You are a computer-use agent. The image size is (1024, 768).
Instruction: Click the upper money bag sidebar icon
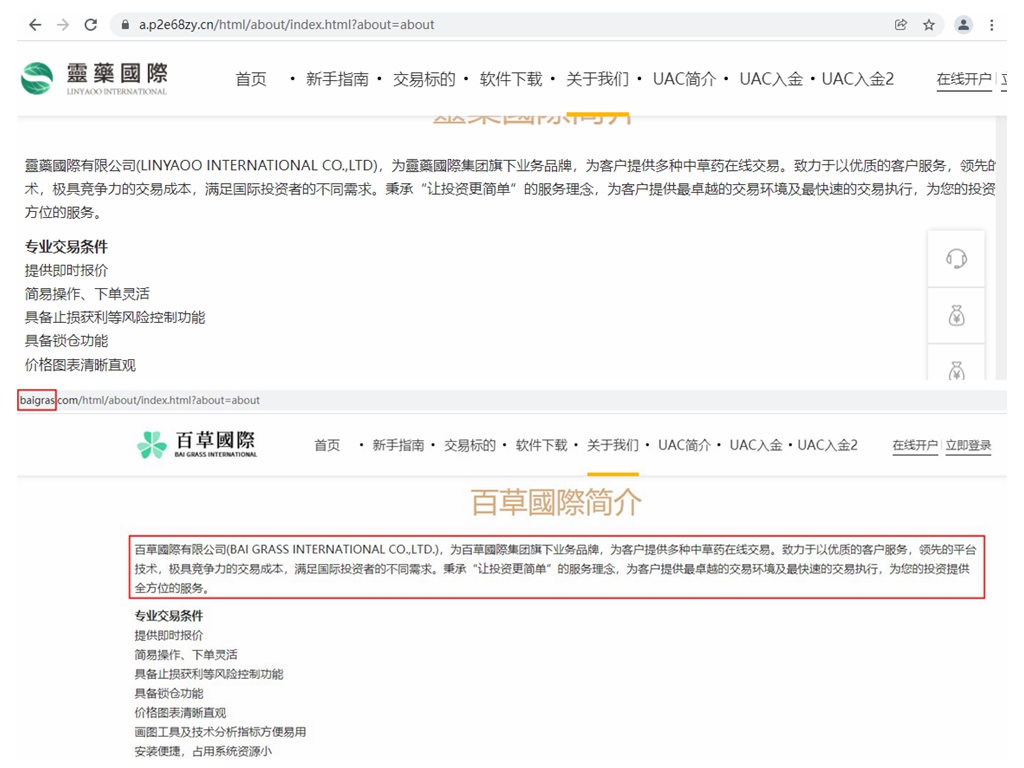(956, 317)
